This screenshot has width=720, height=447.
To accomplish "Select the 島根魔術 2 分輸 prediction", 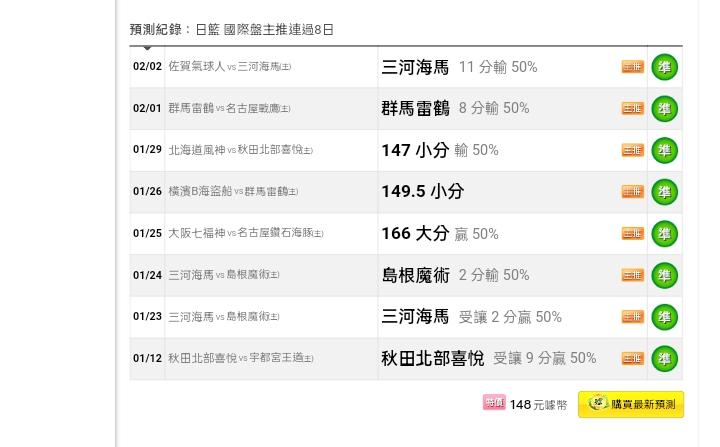I will click(456, 275).
